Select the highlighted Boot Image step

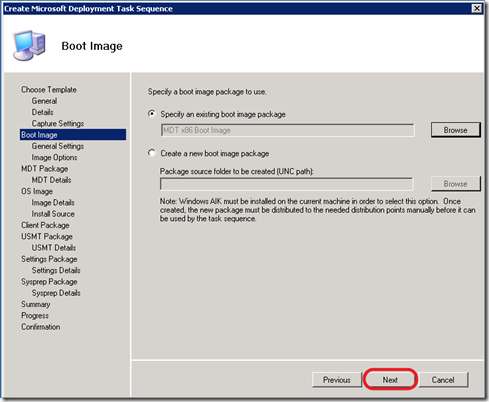pyautogui.click(x=73, y=135)
